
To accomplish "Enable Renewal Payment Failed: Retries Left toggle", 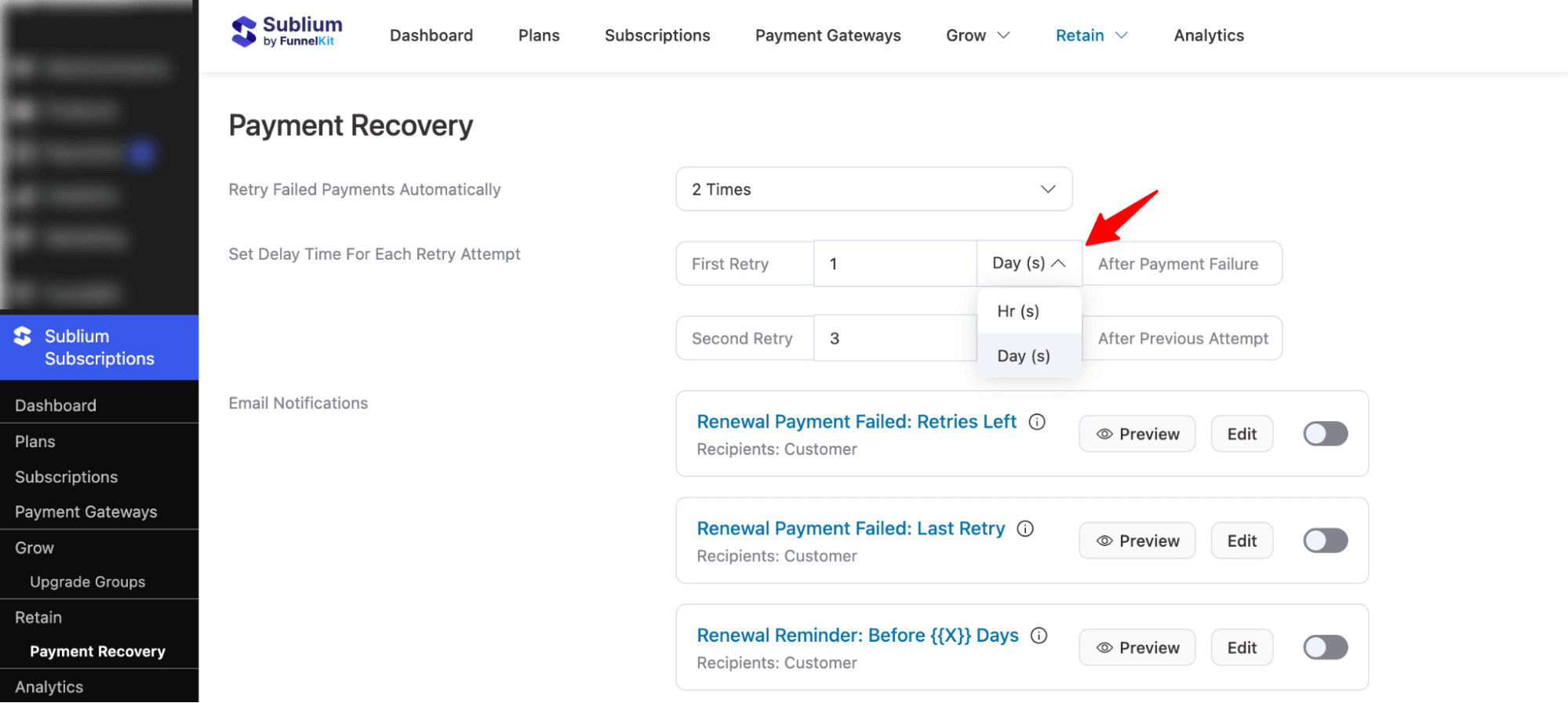I will (x=1325, y=434).
